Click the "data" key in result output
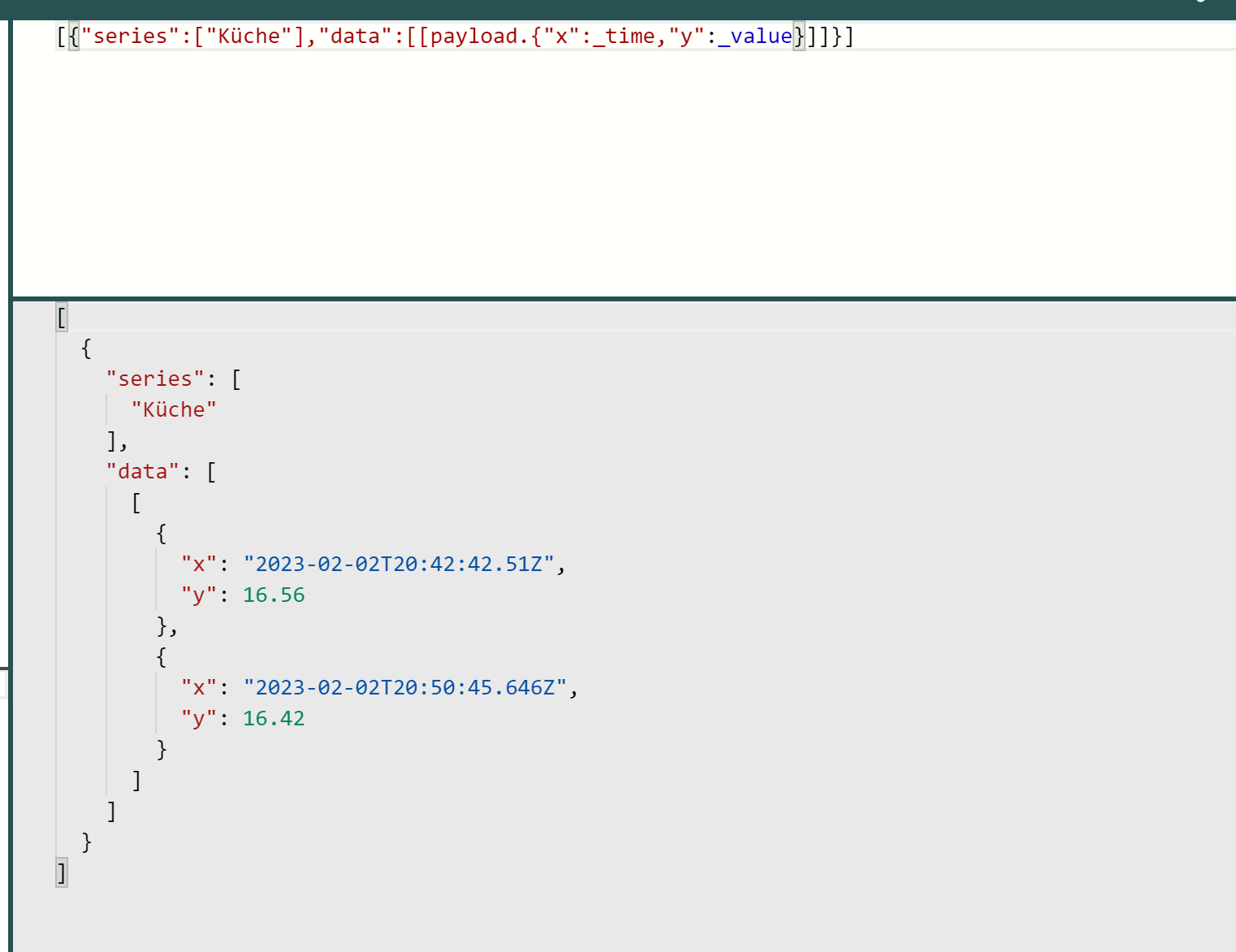The height and width of the screenshot is (952, 1236). (x=143, y=472)
